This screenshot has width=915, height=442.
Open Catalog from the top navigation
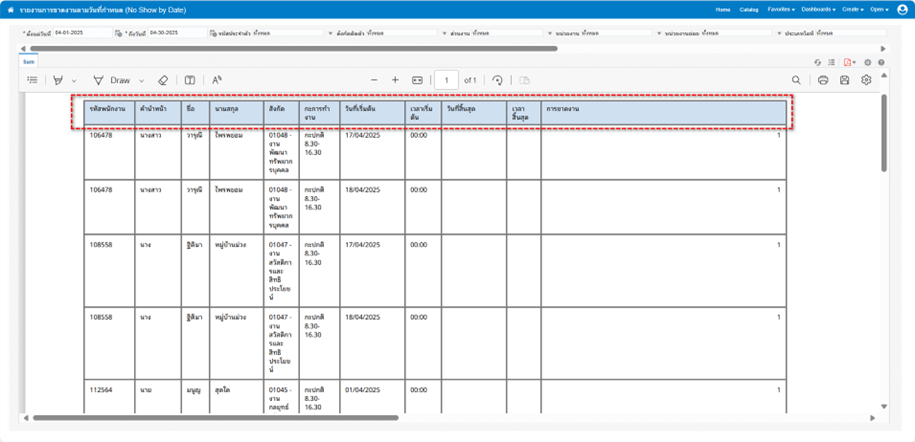(x=749, y=9)
